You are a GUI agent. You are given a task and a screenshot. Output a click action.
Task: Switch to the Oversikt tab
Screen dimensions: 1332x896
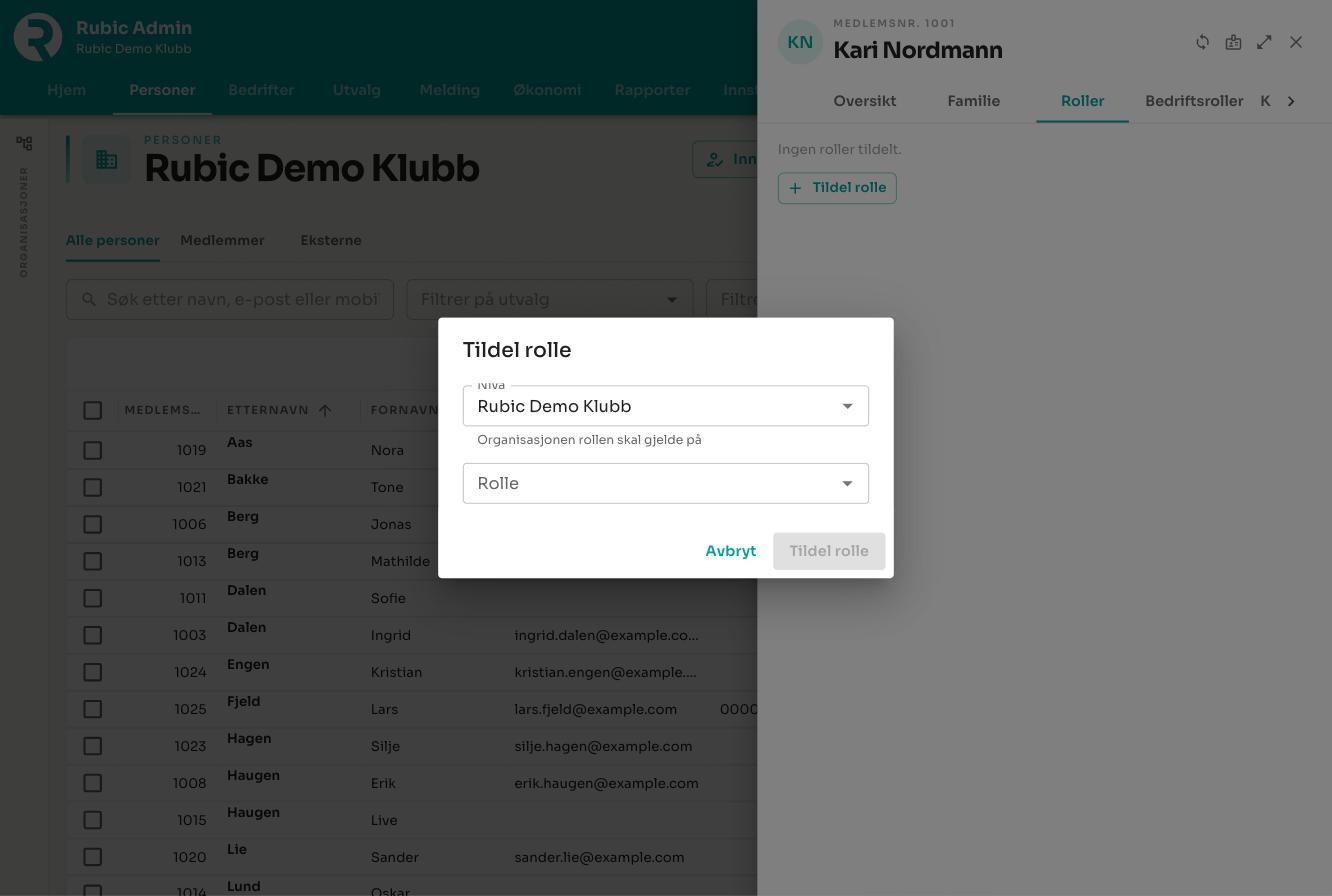[865, 101]
